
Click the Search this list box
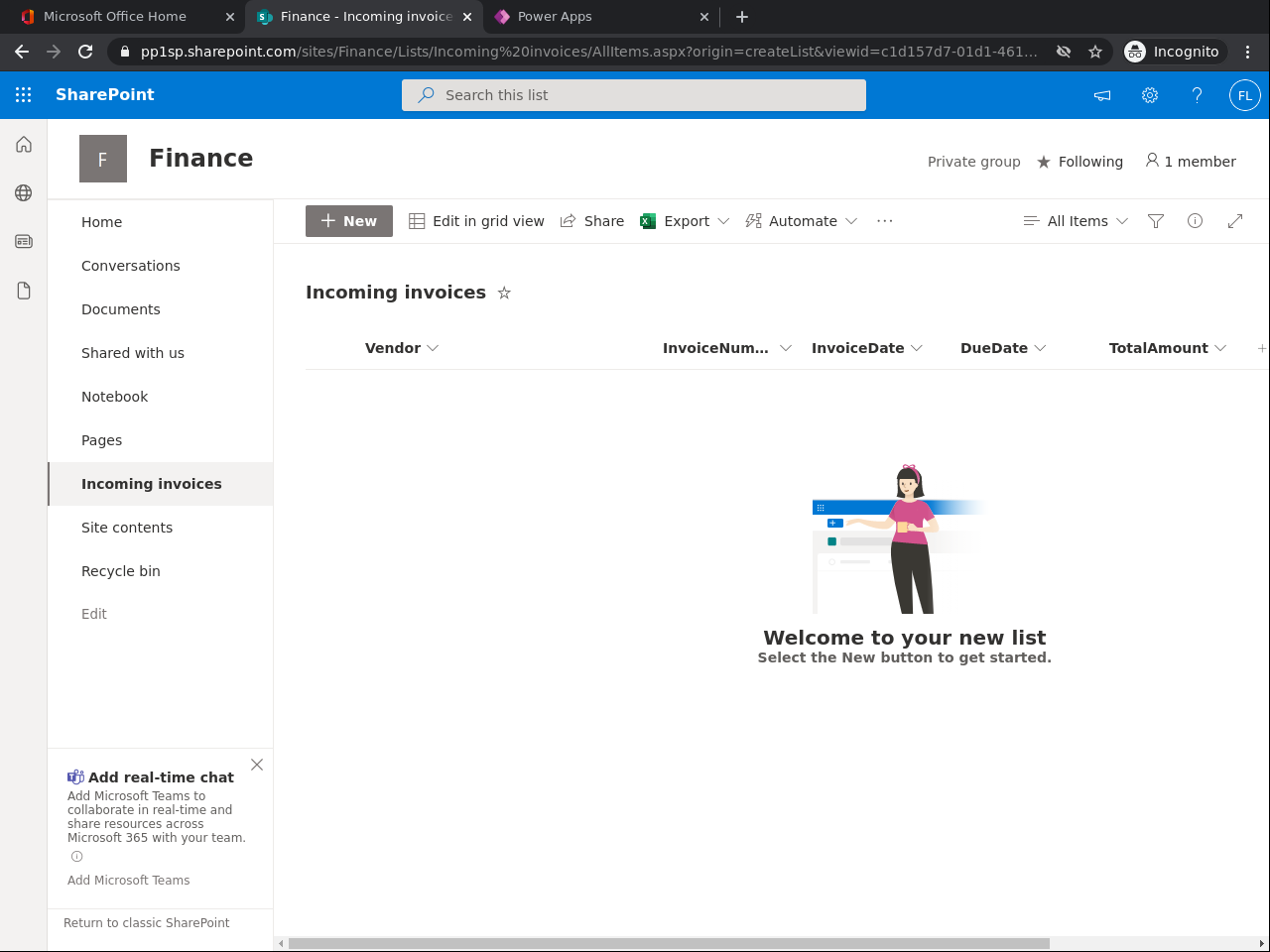634,95
